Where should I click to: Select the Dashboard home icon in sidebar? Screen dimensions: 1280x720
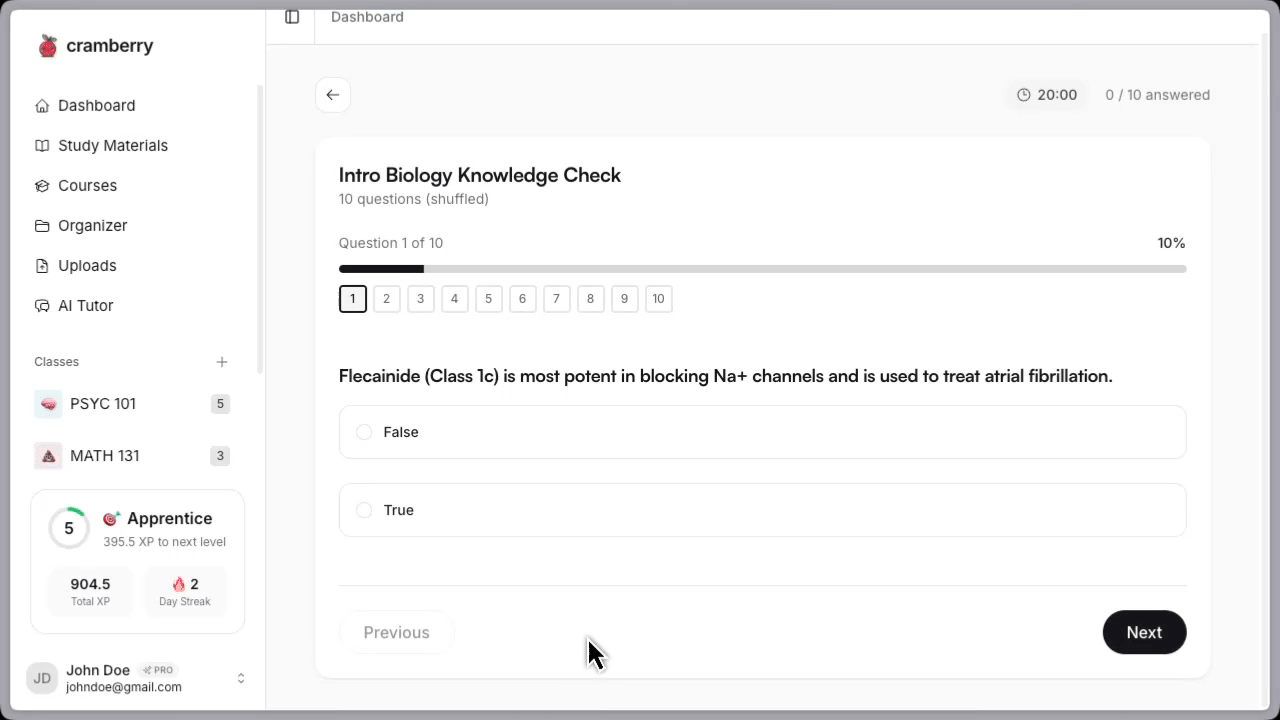[42, 105]
